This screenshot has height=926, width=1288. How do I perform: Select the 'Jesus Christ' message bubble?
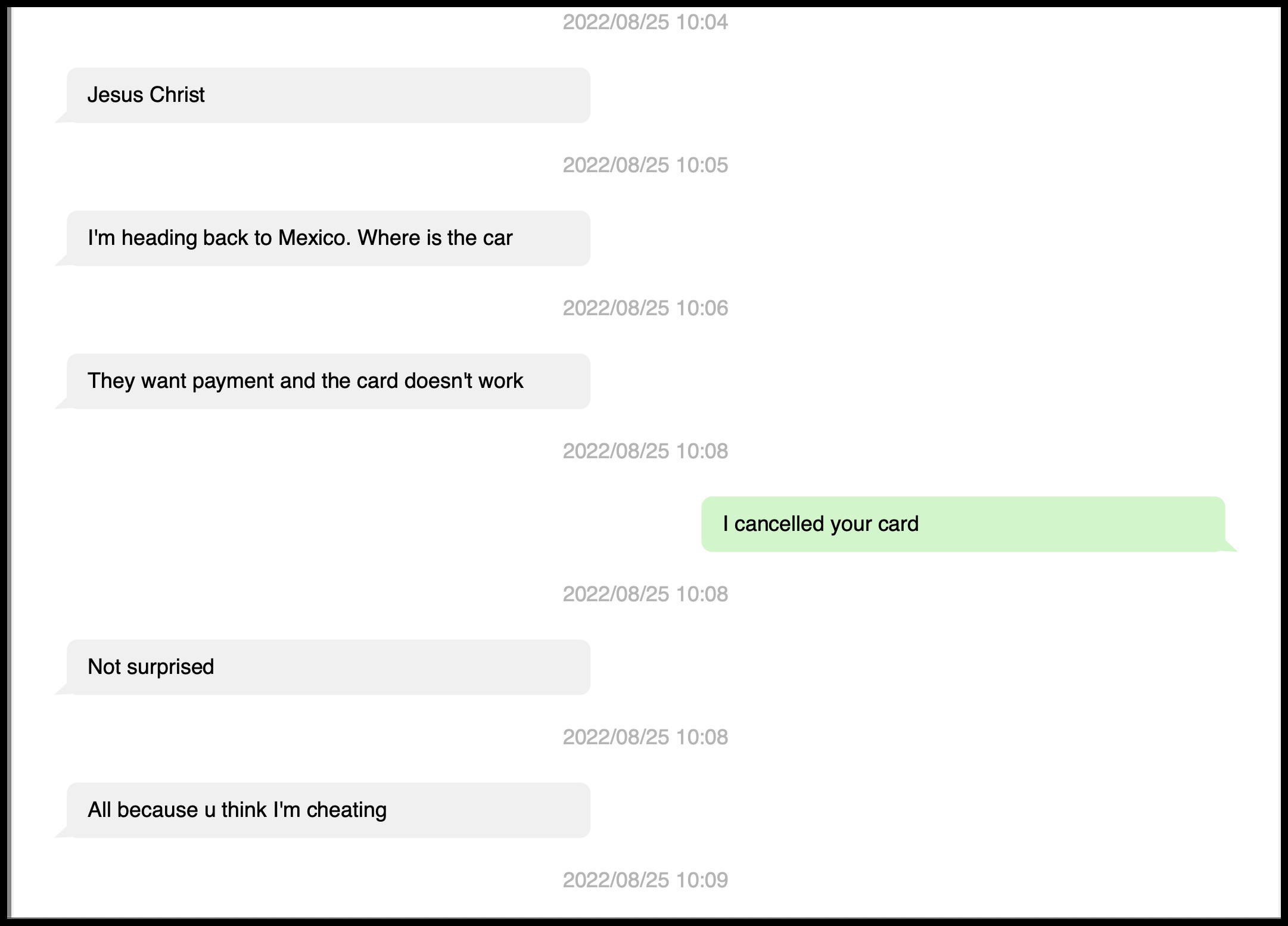[x=328, y=95]
